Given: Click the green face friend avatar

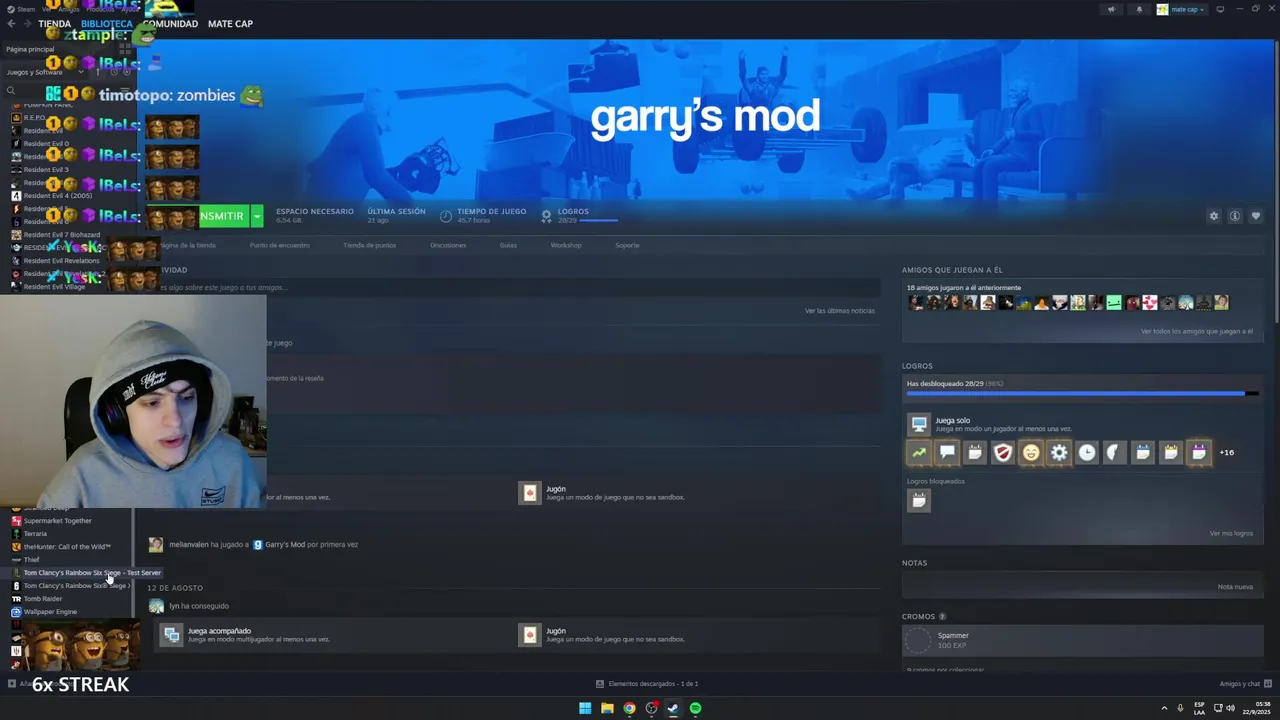Looking at the screenshot, I should pos(1114,303).
